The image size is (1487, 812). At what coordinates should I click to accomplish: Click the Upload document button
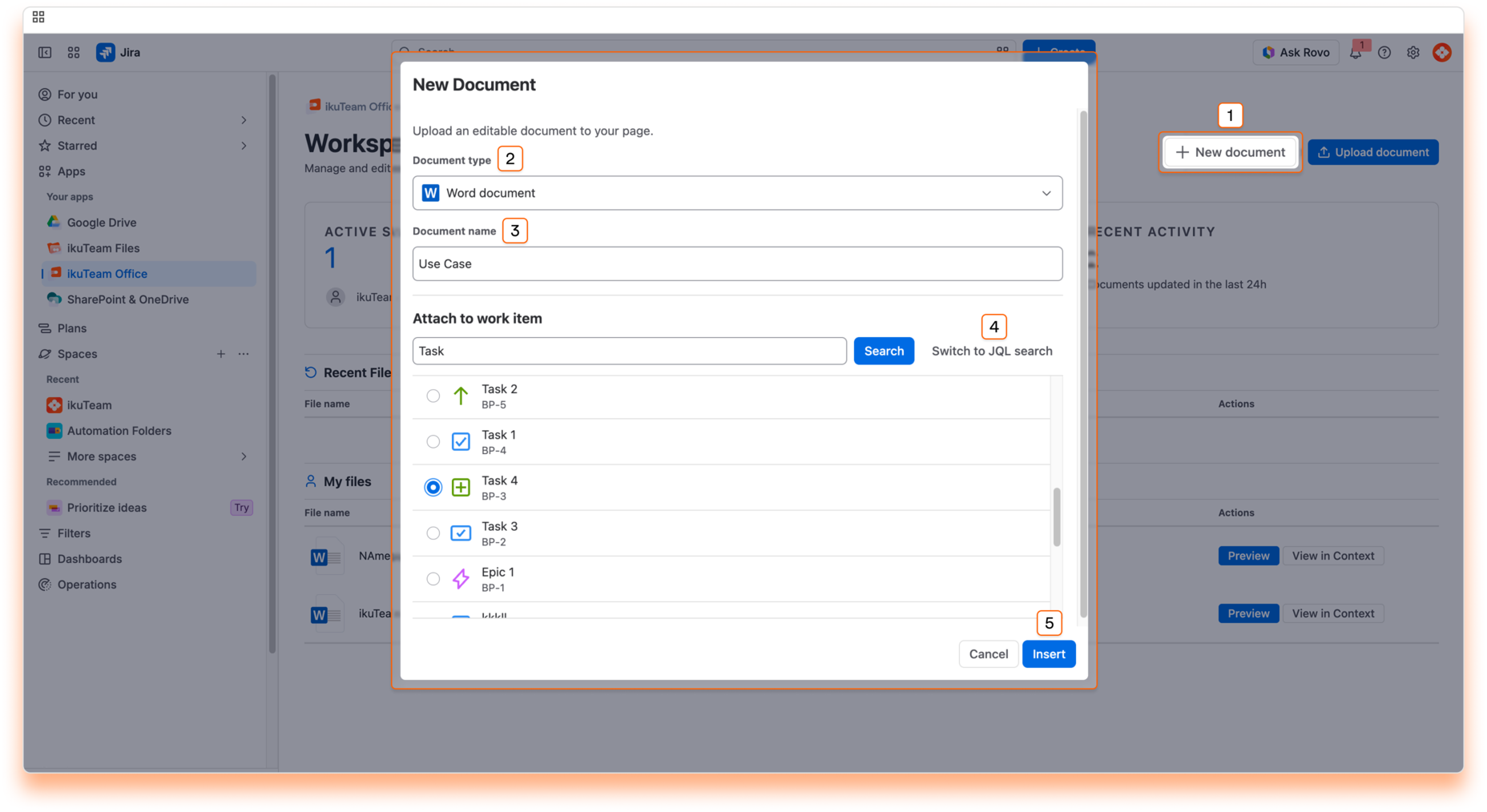point(1373,152)
